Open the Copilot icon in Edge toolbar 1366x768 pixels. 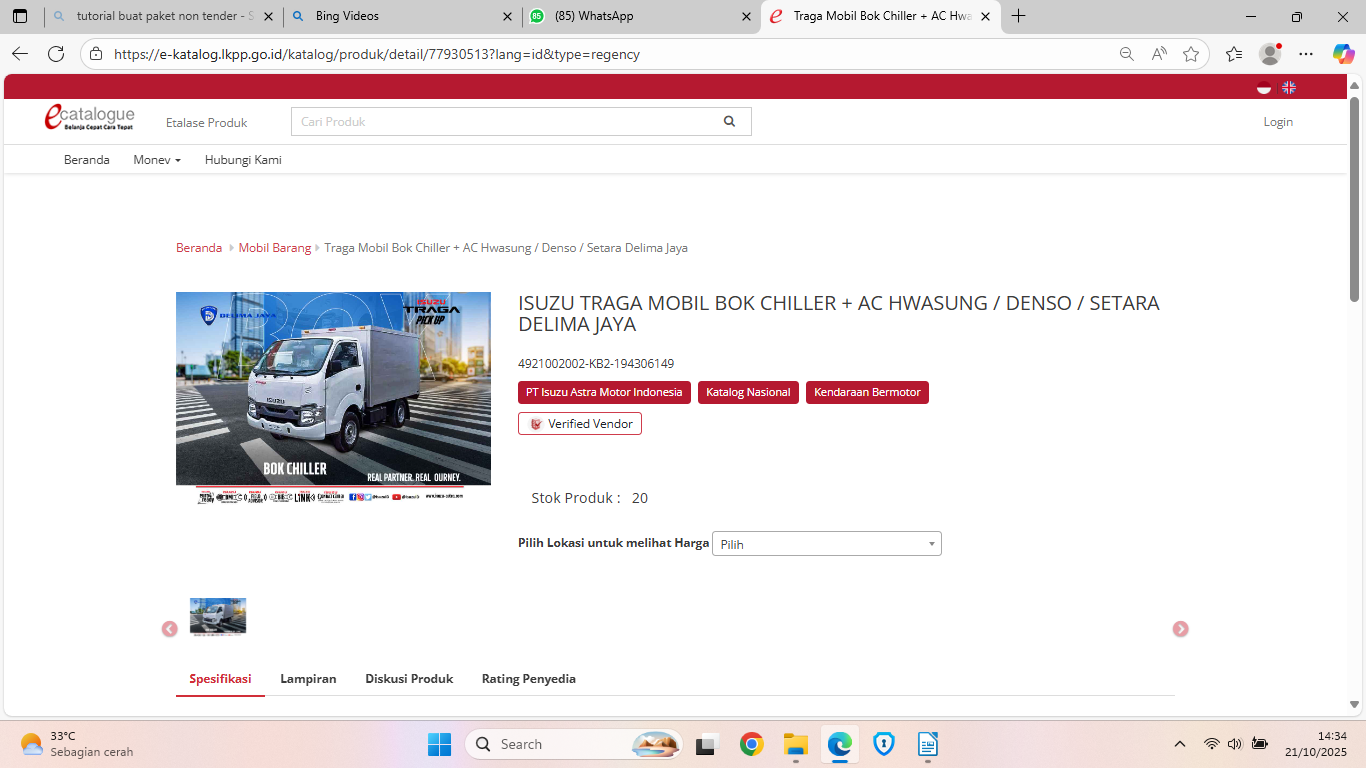click(x=1343, y=54)
